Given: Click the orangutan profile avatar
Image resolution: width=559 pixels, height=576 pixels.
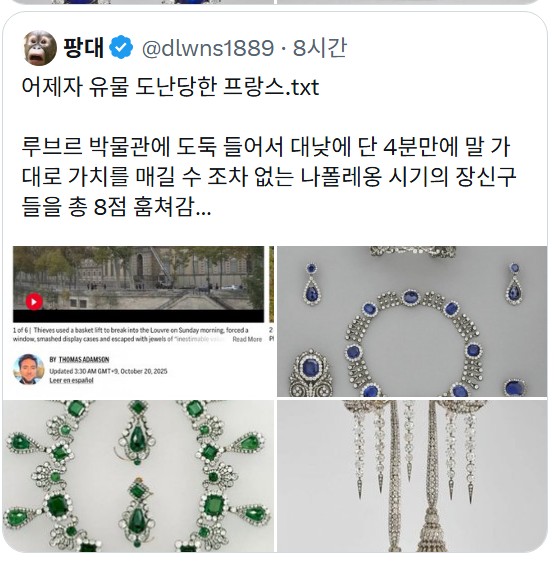Looking at the screenshot, I should [40, 48].
